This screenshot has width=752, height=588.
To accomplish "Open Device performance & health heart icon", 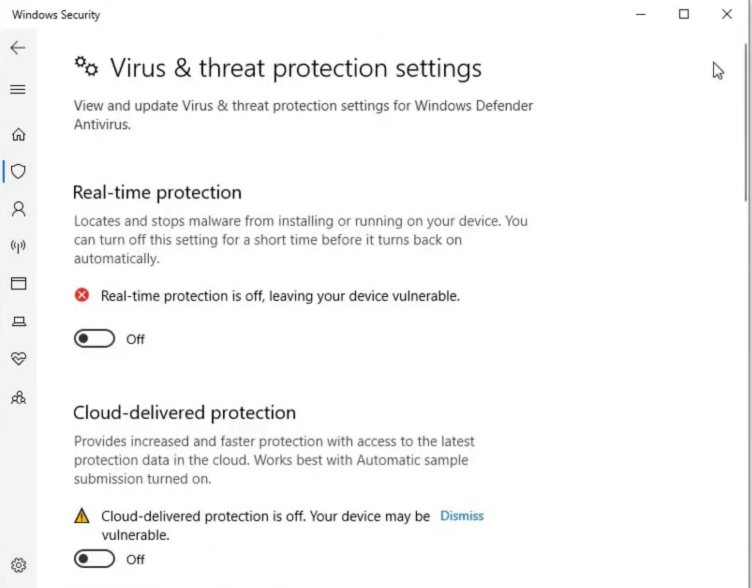I will click(18, 358).
